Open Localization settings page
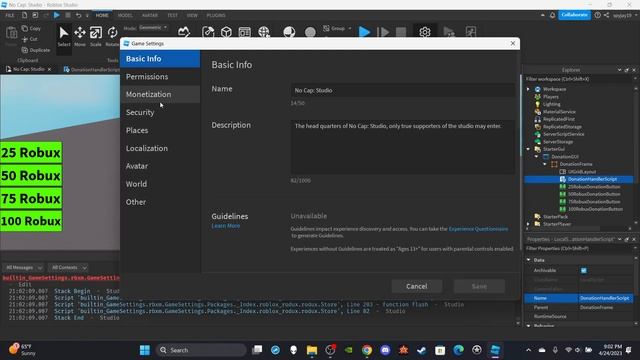Screen dimensions: 640x360 pos(160,148)
